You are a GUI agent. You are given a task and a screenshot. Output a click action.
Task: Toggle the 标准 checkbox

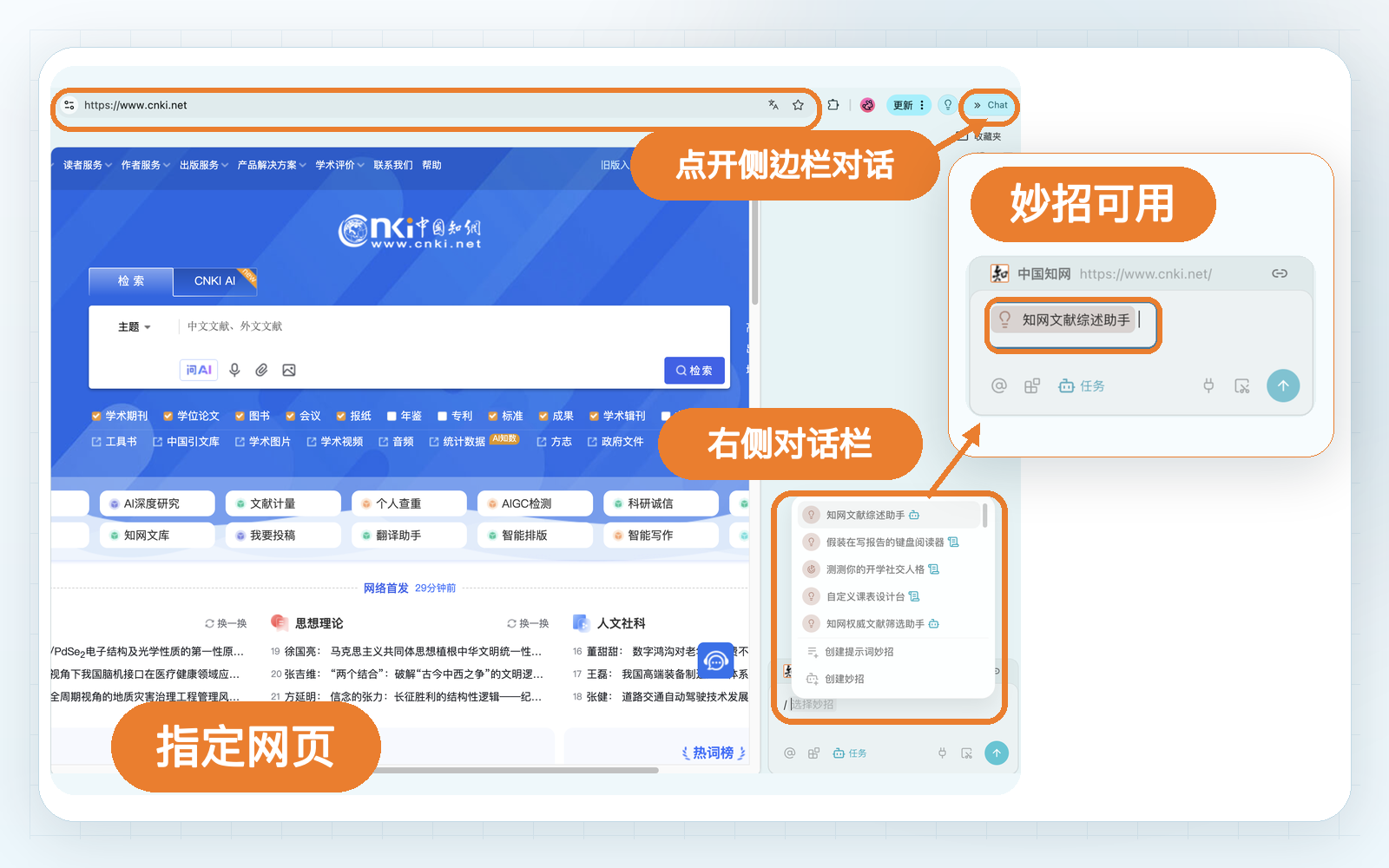493,416
